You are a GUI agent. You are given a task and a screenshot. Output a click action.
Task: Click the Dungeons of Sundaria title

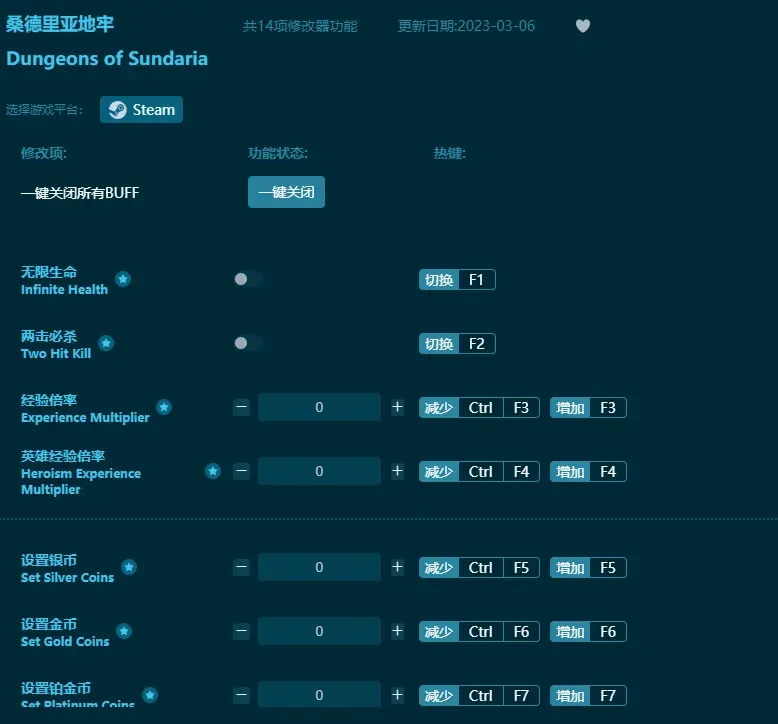click(107, 59)
